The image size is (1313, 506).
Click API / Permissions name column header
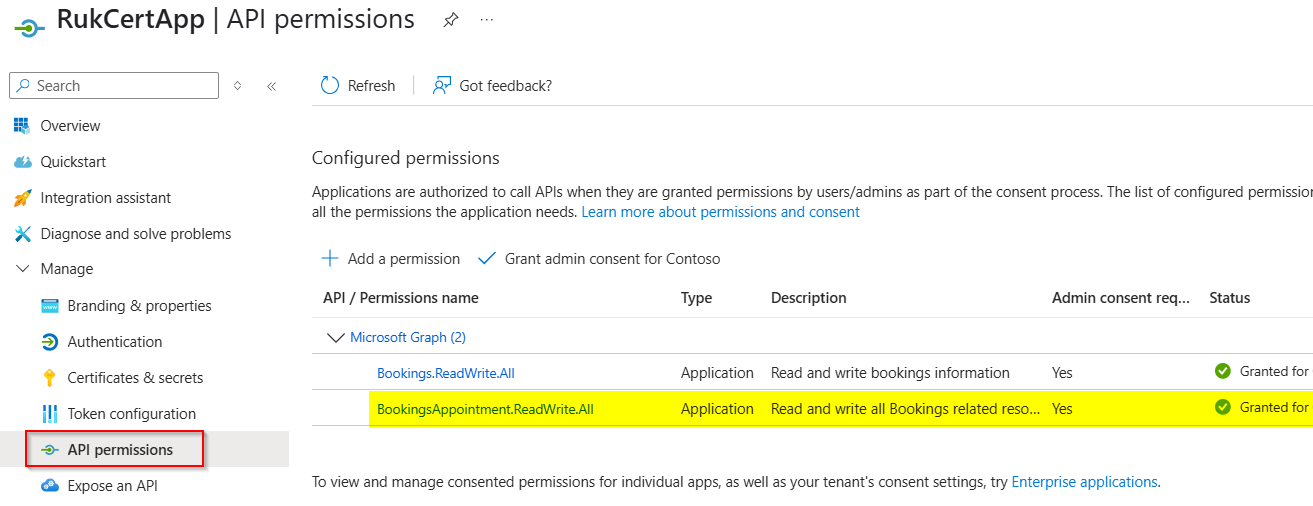tap(401, 298)
